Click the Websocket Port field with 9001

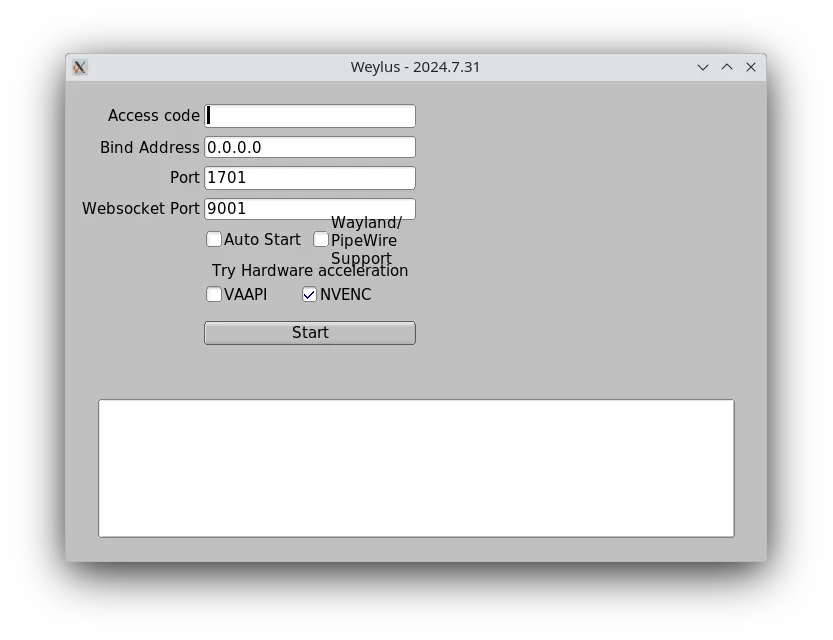pos(310,209)
